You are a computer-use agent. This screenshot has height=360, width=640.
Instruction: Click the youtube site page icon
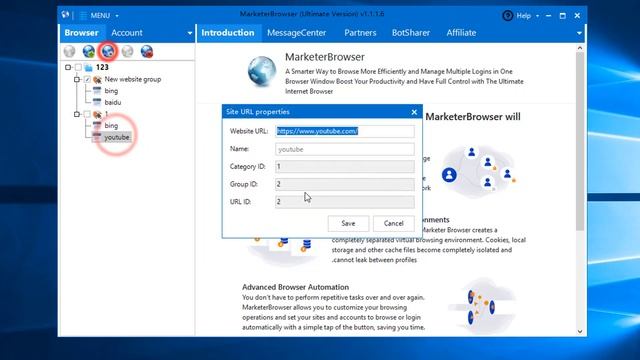97,137
